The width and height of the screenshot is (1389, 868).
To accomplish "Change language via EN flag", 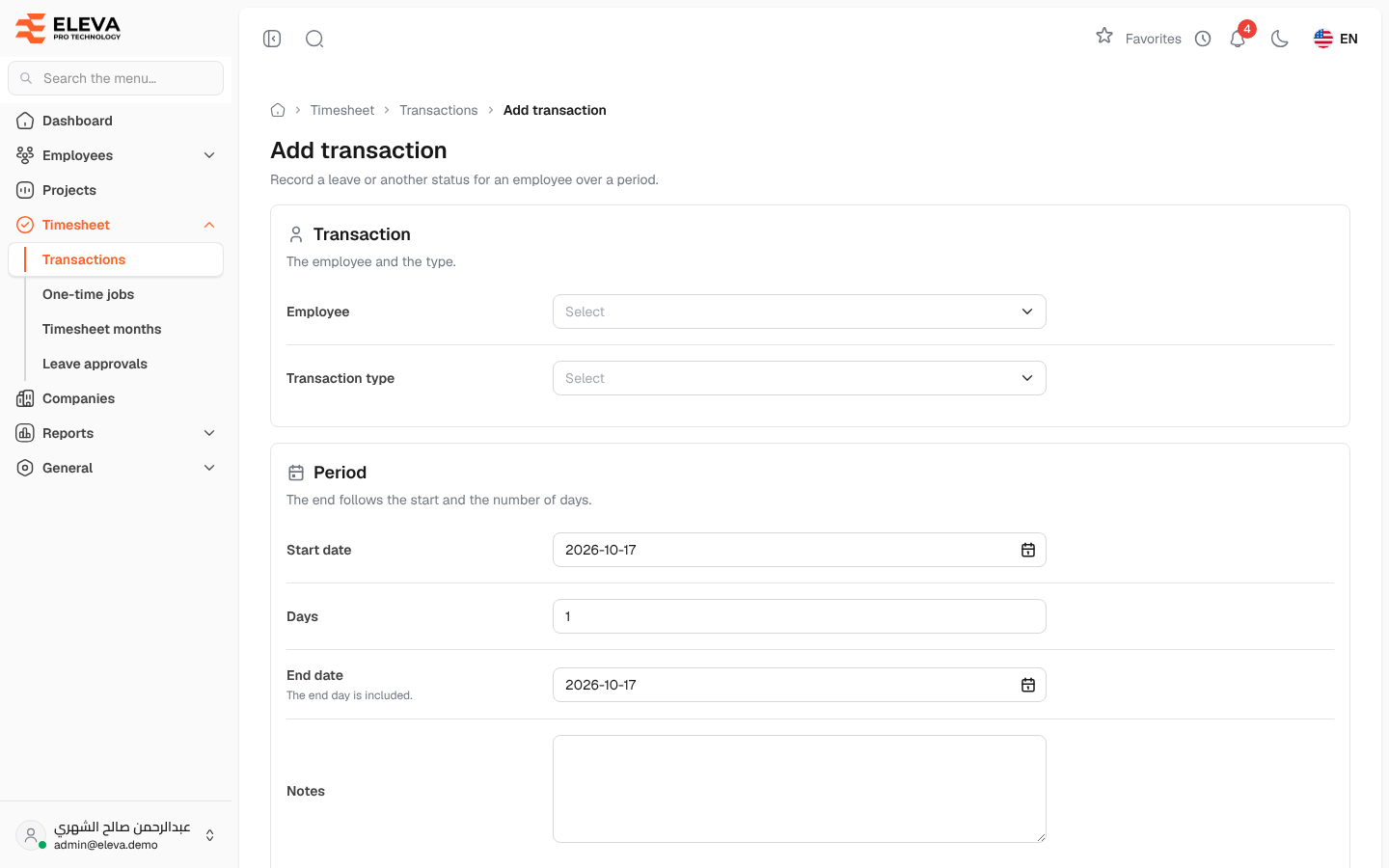I will (1336, 39).
